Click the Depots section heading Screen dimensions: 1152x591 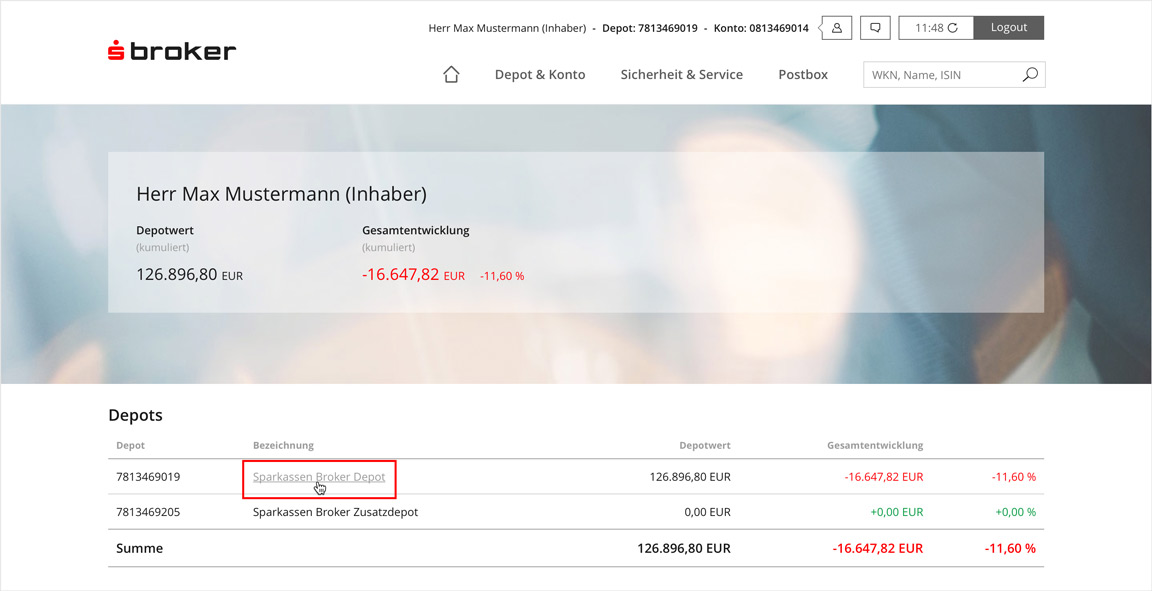[135, 415]
